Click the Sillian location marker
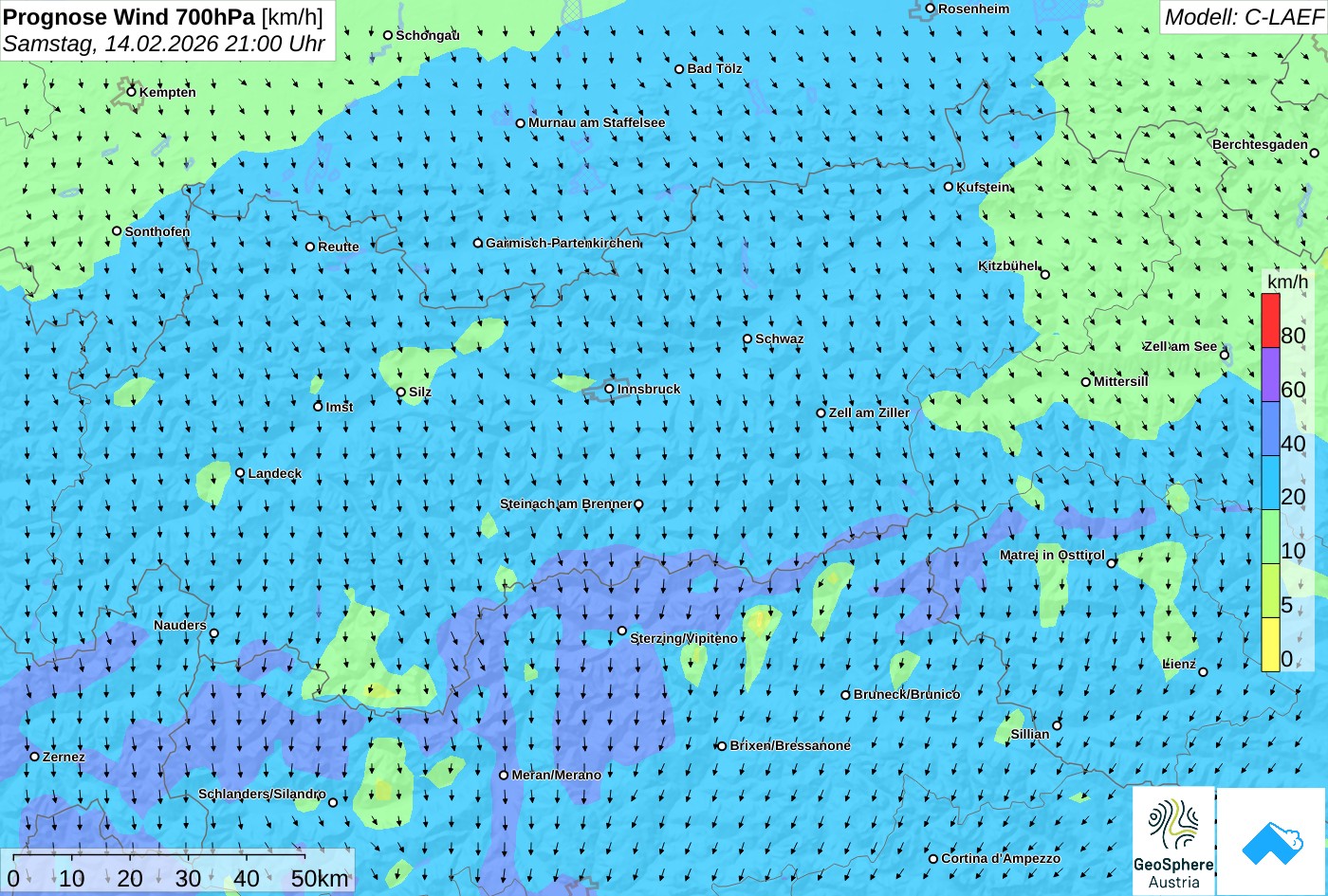The height and width of the screenshot is (896, 1328). (x=1057, y=725)
